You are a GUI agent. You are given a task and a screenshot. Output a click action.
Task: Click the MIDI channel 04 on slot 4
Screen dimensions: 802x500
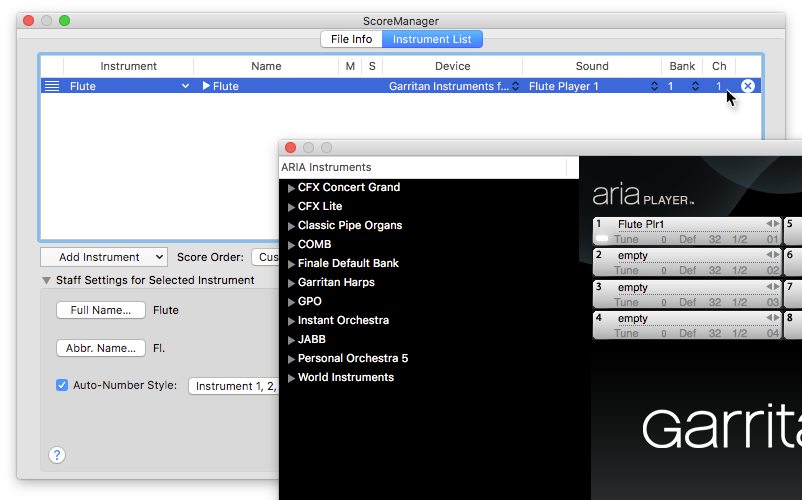772,333
